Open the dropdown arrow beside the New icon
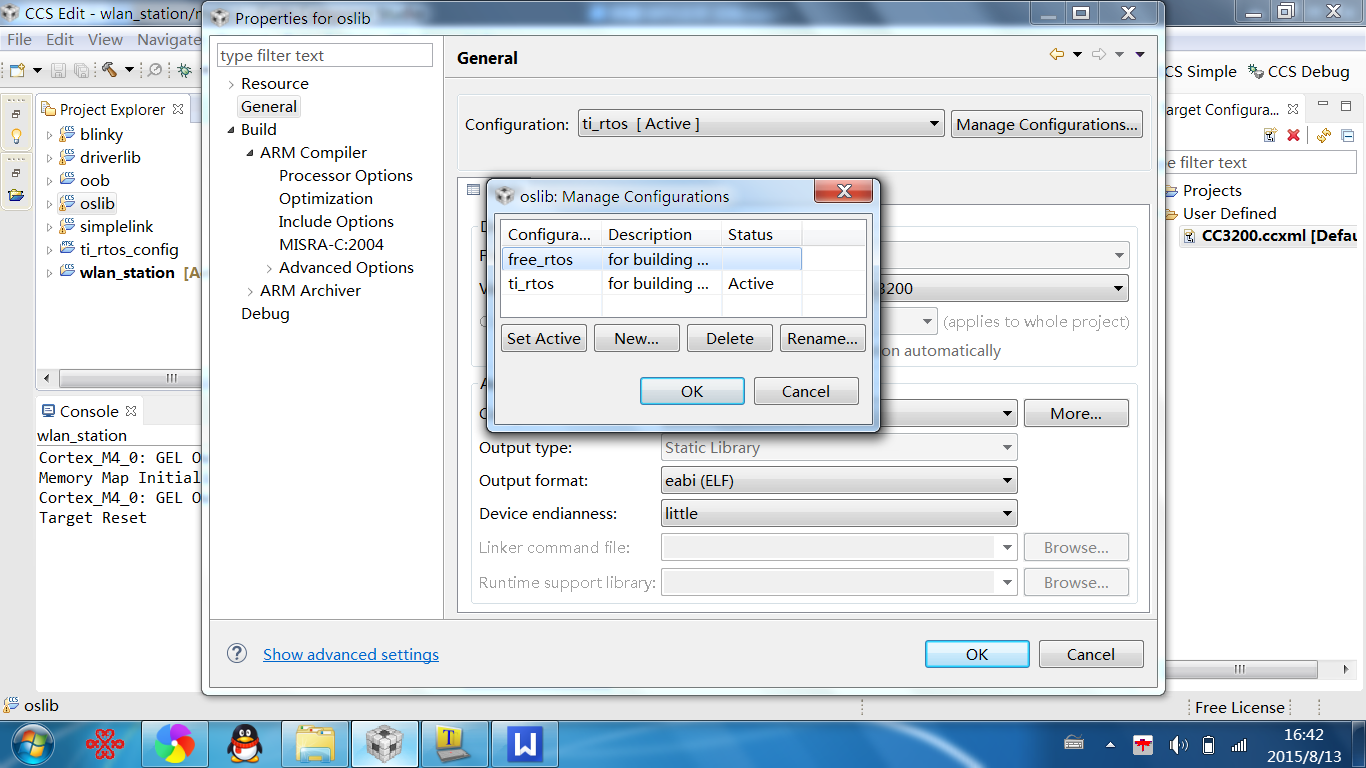The height and width of the screenshot is (768, 1366). (37, 70)
